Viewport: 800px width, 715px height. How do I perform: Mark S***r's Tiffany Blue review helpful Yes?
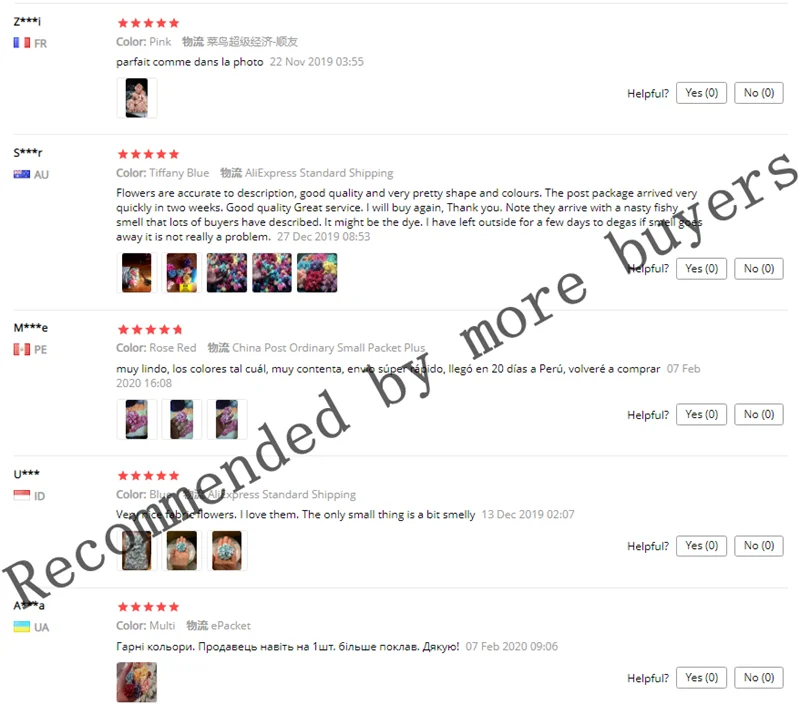point(701,268)
